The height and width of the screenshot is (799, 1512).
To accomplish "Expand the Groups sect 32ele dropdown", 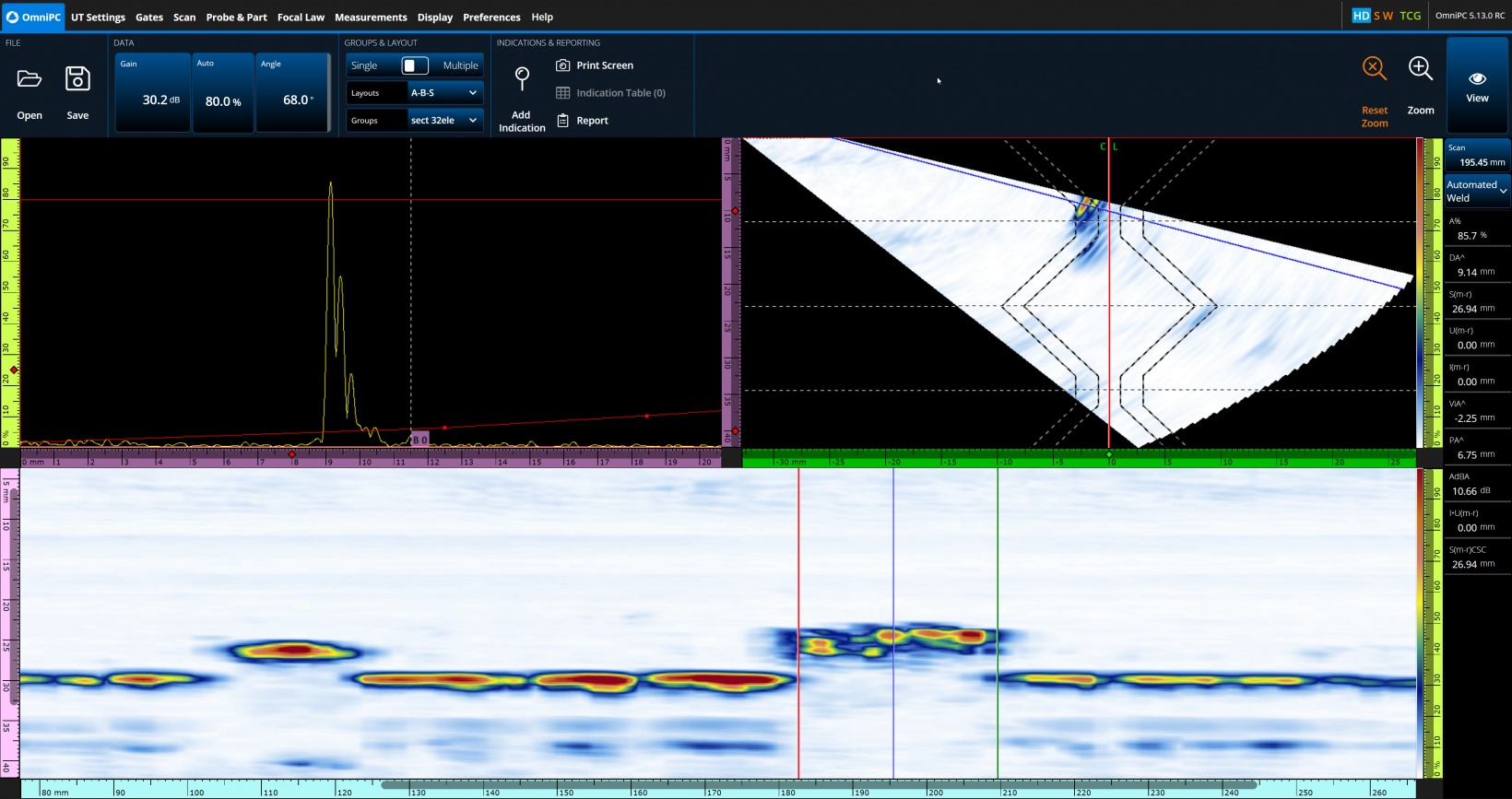I will (444, 121).
